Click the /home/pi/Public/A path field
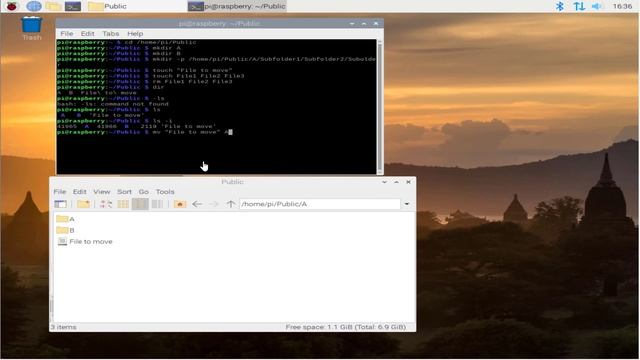The width and height of the screenshot is (640, 360). 320,204
